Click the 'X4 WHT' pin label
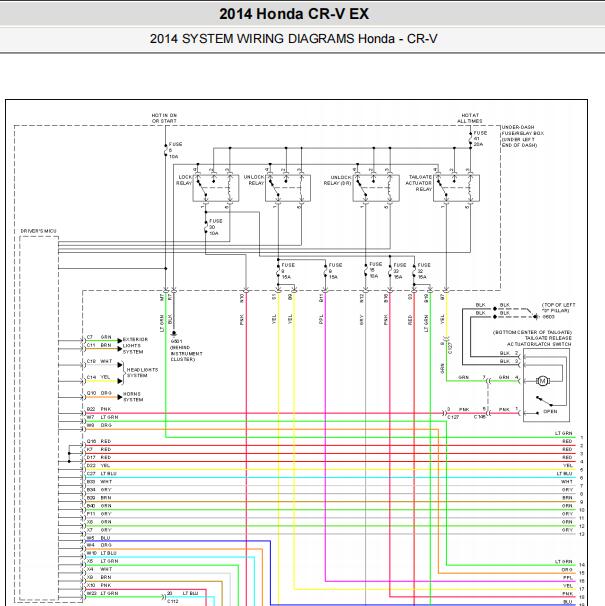This screenshot has width=605, height=606. point(99,569)
